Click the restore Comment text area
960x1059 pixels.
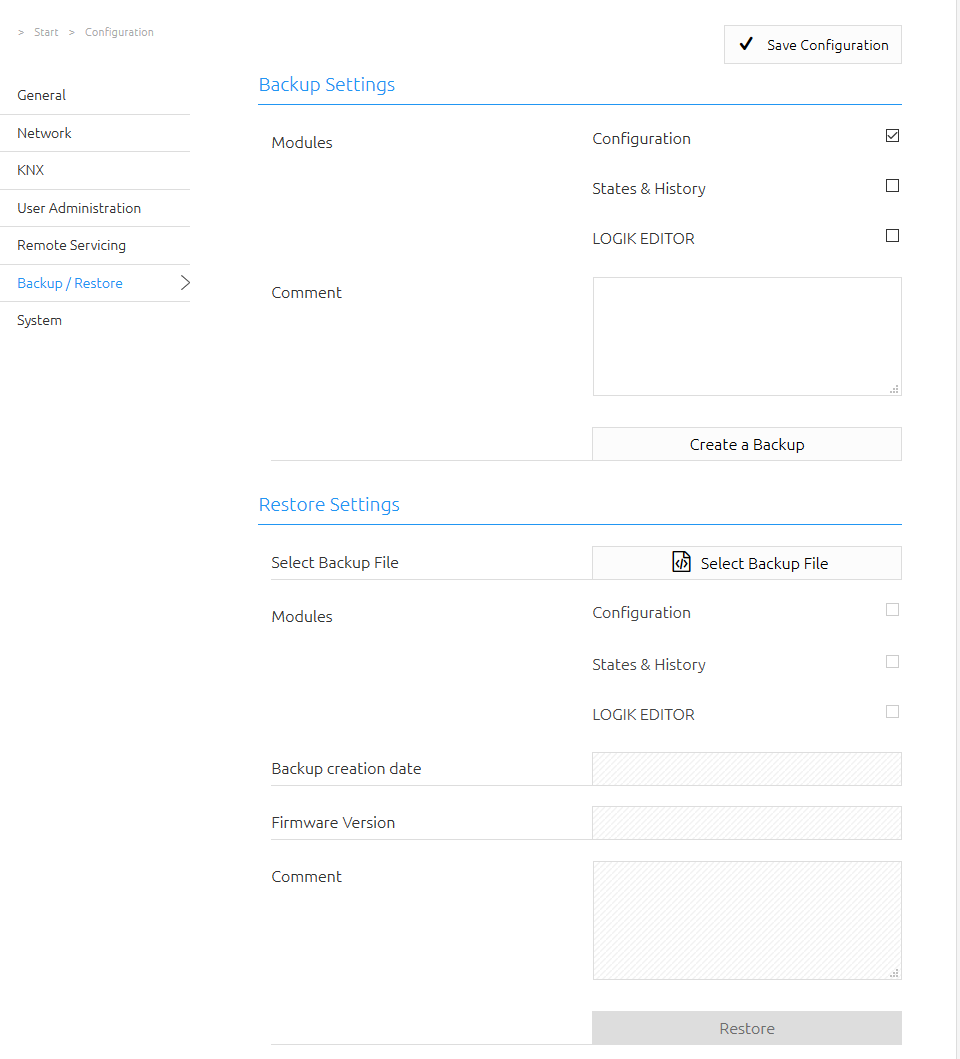pyautogui.click(x=747, y=921)
